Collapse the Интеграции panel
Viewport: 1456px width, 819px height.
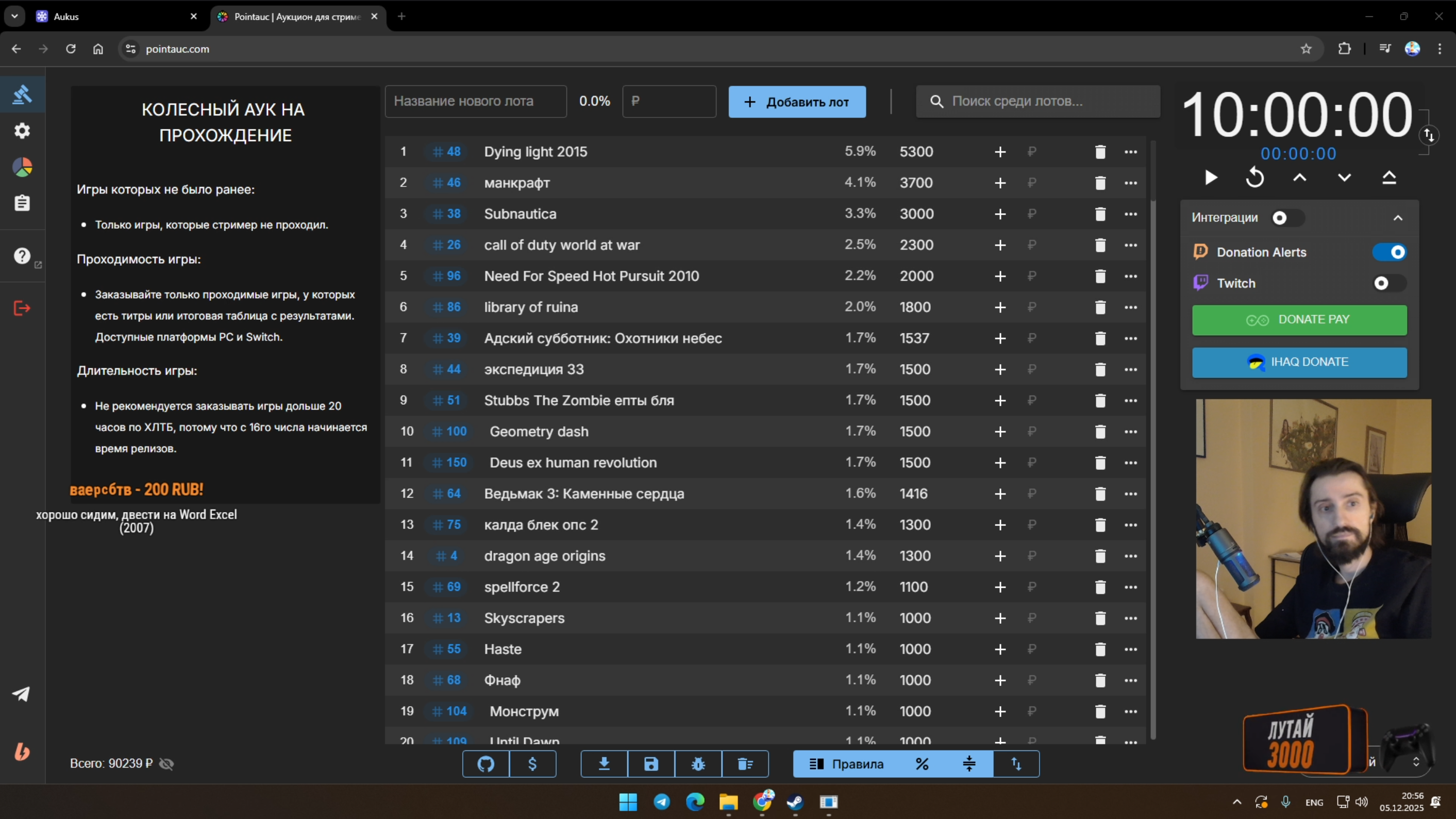1398,218
